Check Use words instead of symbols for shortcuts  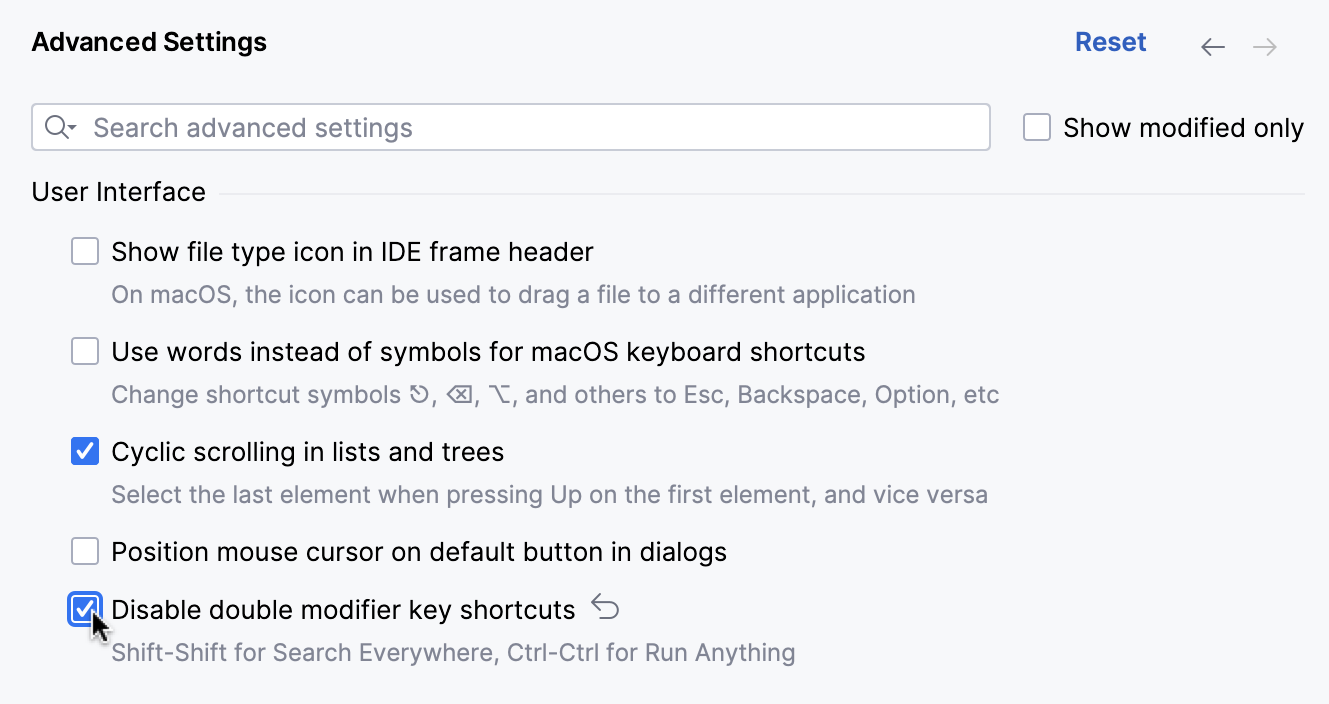[85, 351]
